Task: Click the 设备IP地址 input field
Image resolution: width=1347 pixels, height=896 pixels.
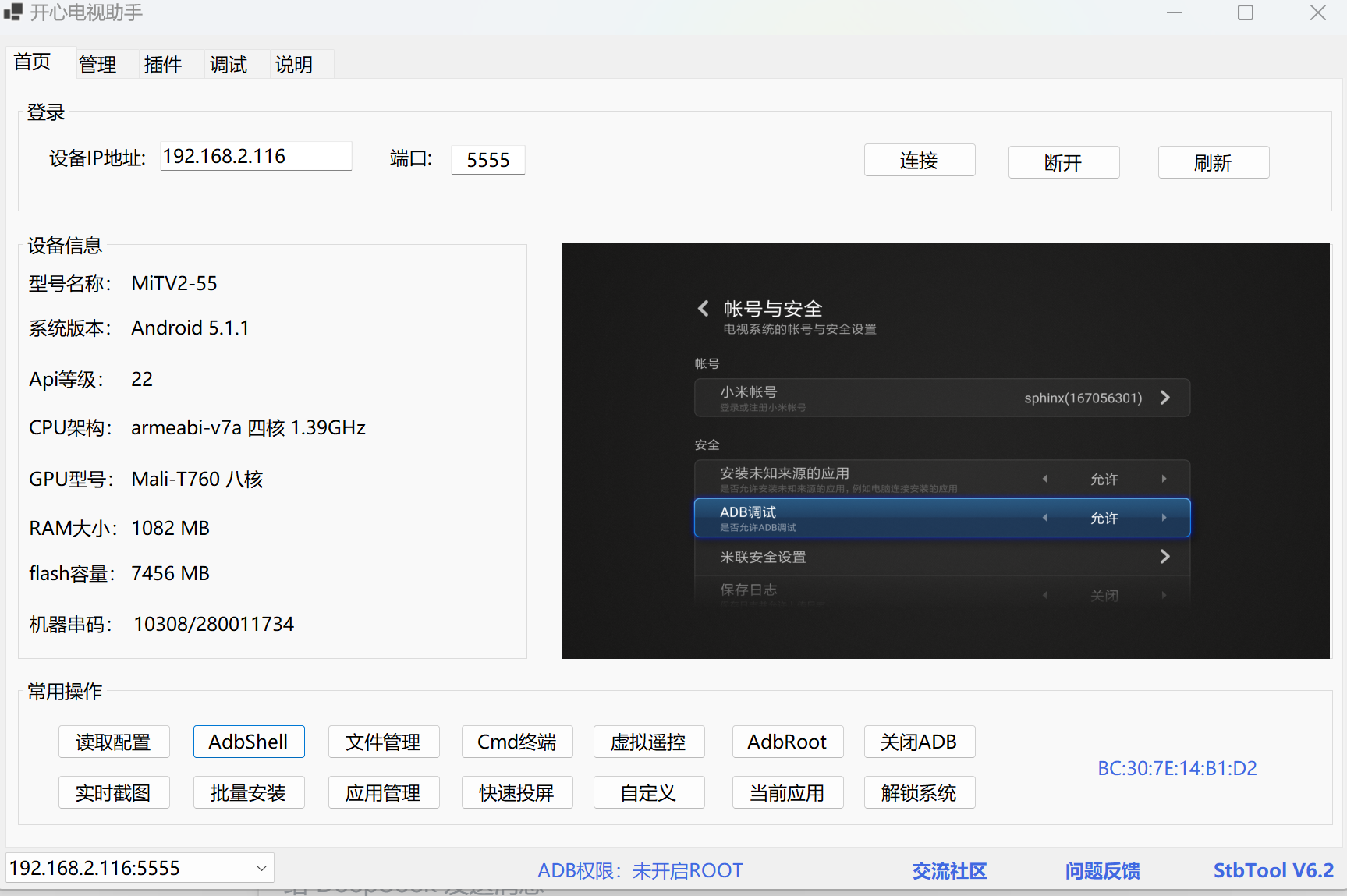Action: [256, 156]
